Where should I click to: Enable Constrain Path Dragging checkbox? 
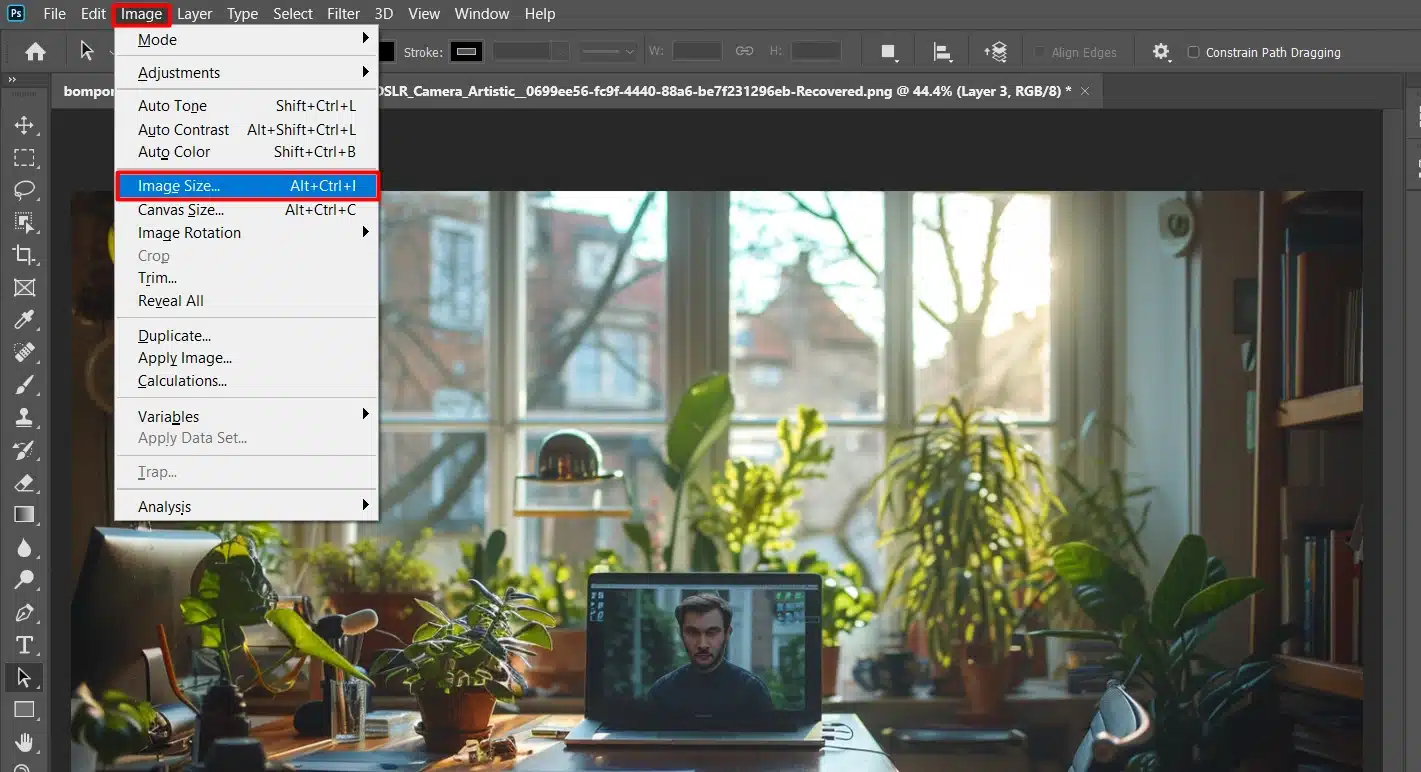point(1193,52)
